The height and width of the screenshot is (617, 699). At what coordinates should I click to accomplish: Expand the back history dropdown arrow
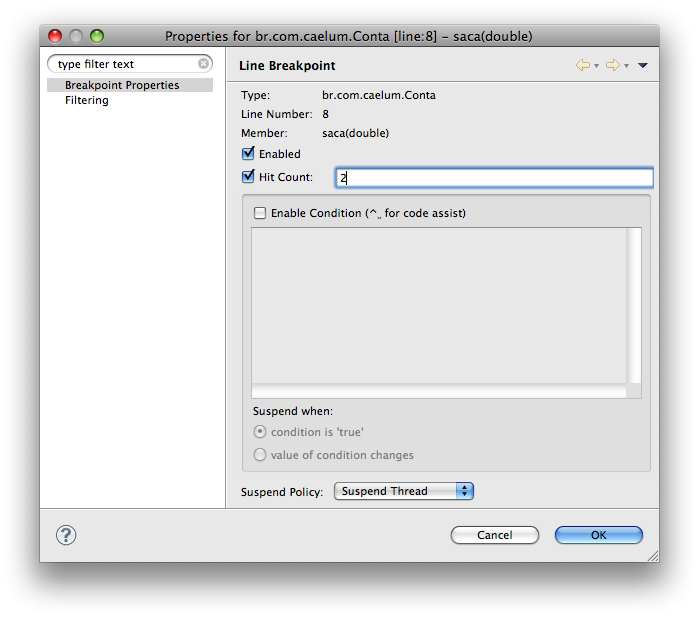tap(597, 66)
